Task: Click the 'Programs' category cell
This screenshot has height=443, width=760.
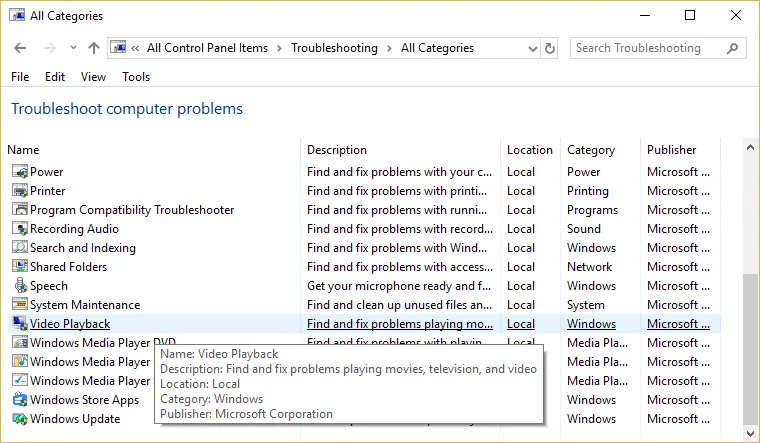Action: point(592,210)
